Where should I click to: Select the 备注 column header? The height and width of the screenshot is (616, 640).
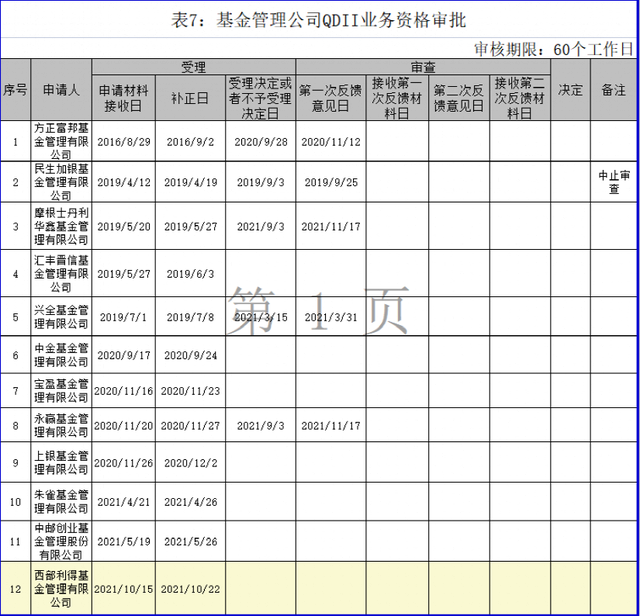tap(614, 90)
